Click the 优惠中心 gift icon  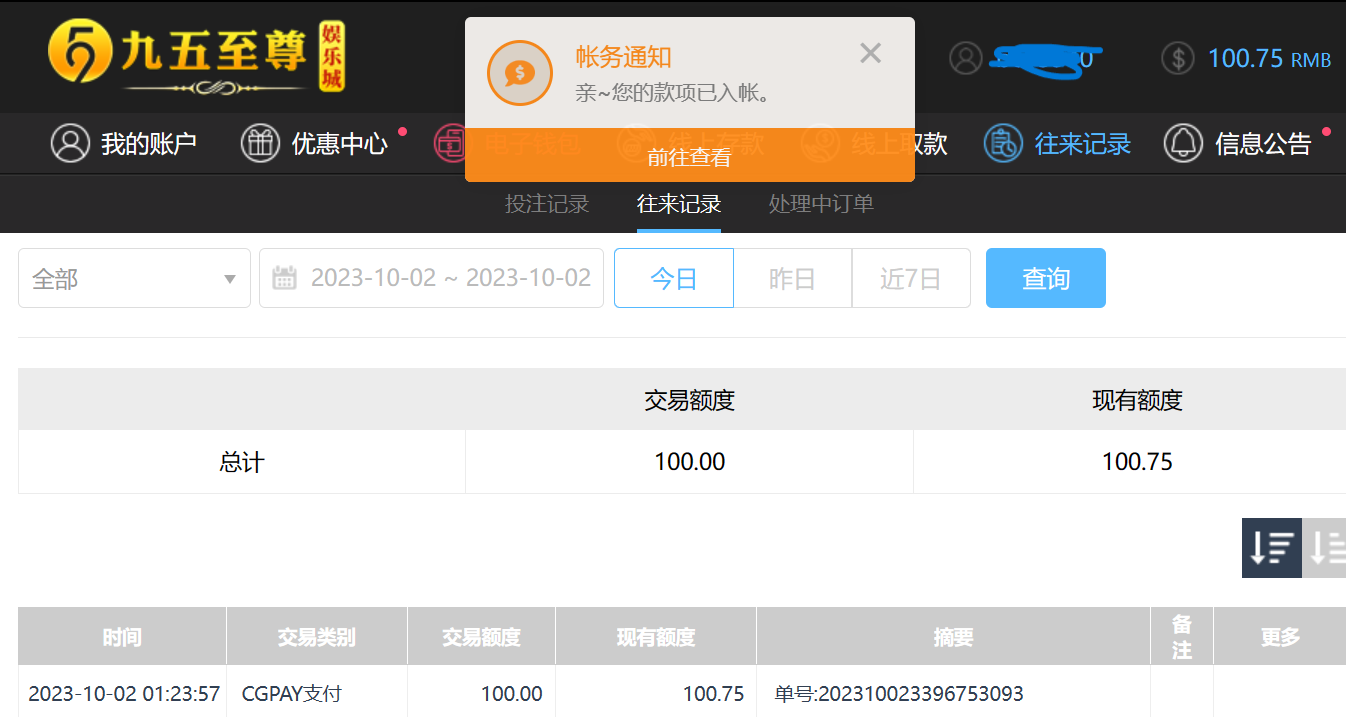(260, 144)
